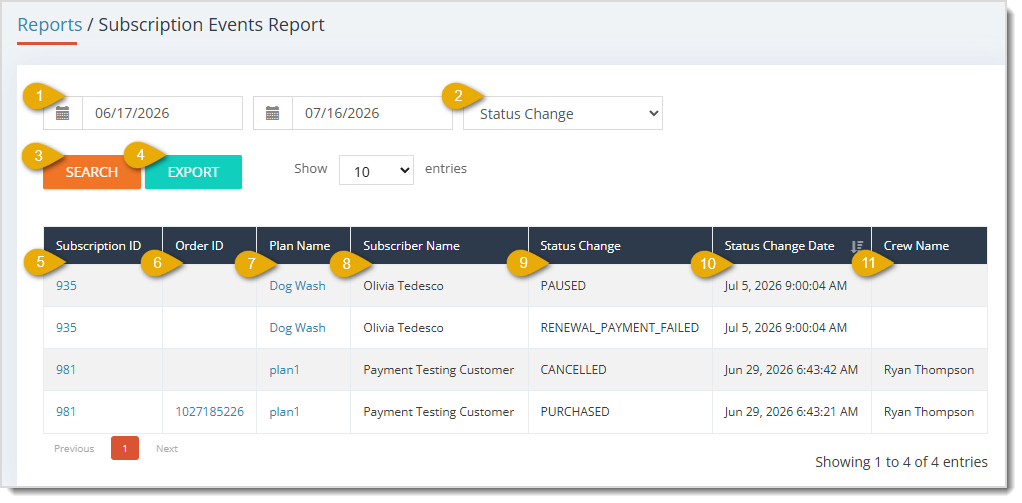1022x503 pixels.
Task: Click the Showing 1 to 4 of 4 entries text
Action: (x=901, y=462)
